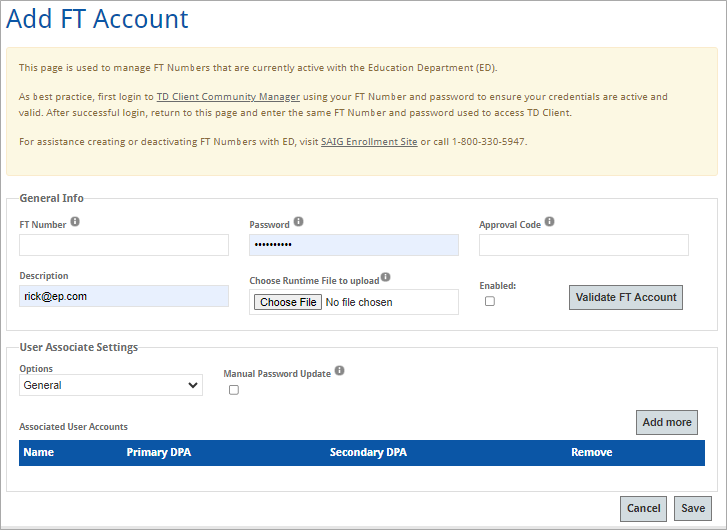Viewport: 727px width, 530px height.
Task: Visit the SAIG Enrollment Site link
Action: pos(369,141)
